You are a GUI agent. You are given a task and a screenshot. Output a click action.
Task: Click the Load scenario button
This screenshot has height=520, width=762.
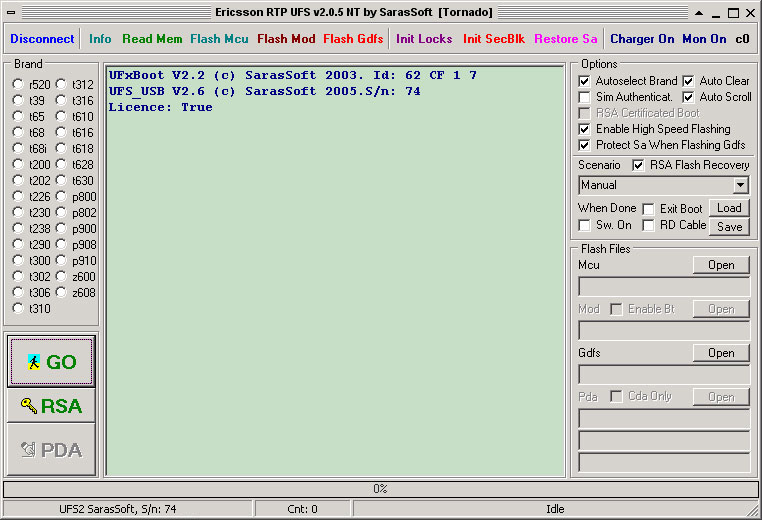729,208
